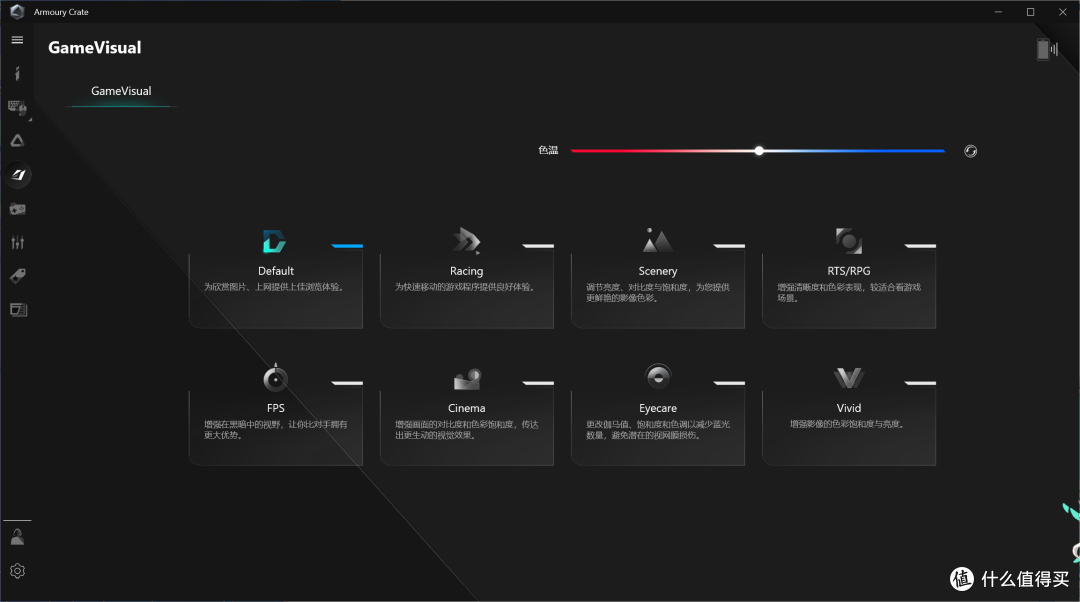Click the Eyecare eye icon
The image size is (1080, 602).
(x=658, y=377)
